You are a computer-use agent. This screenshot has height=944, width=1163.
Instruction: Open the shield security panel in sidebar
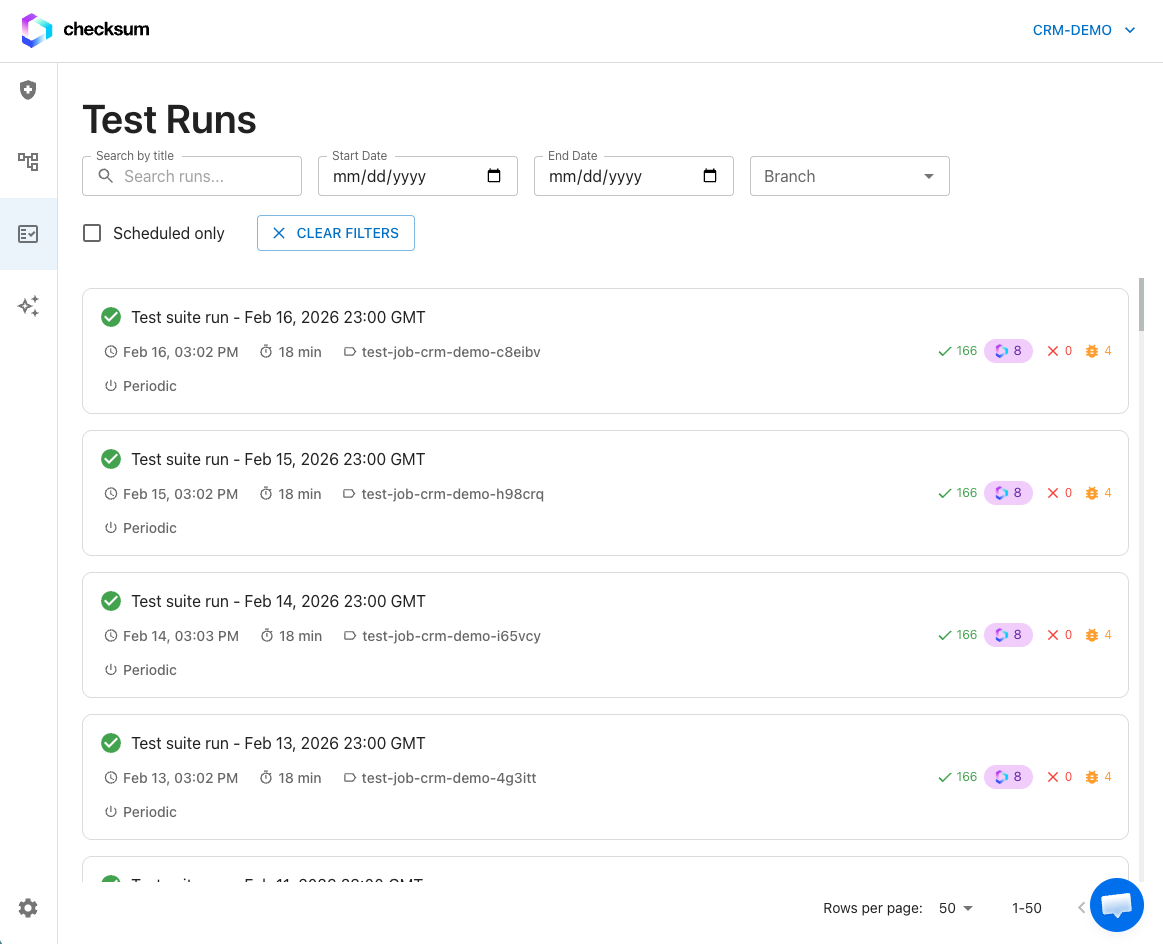tap(28, 90)
